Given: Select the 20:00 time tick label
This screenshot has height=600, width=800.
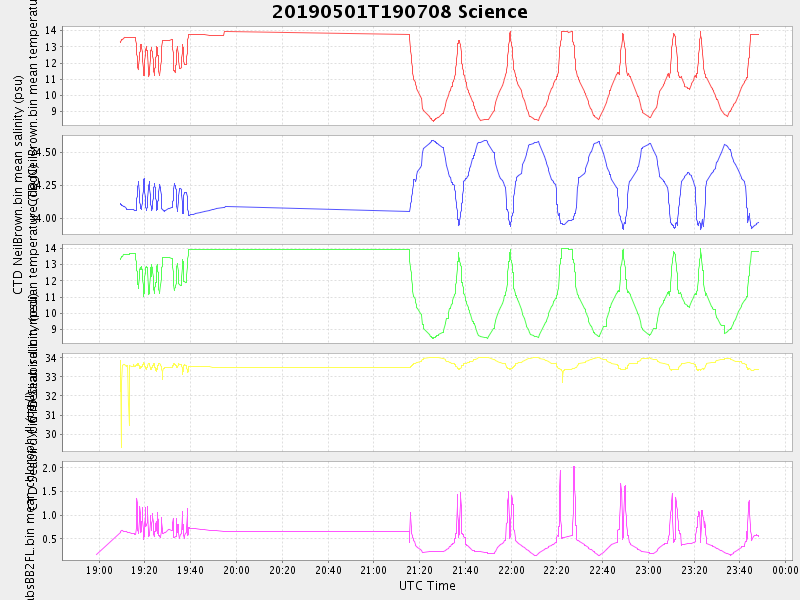Looking at the screenshot, I should pos(236,570).
